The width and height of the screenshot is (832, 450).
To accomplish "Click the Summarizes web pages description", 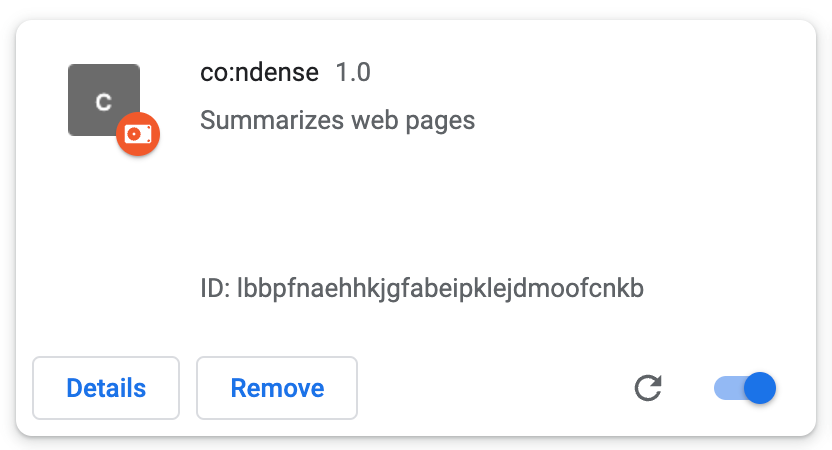I will click(x=337, y=120).
